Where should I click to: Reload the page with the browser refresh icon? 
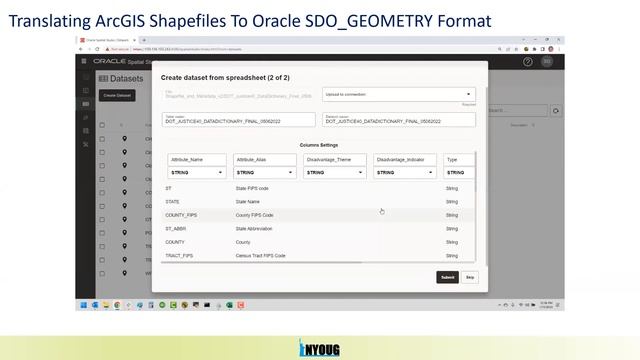pos(97,49)
